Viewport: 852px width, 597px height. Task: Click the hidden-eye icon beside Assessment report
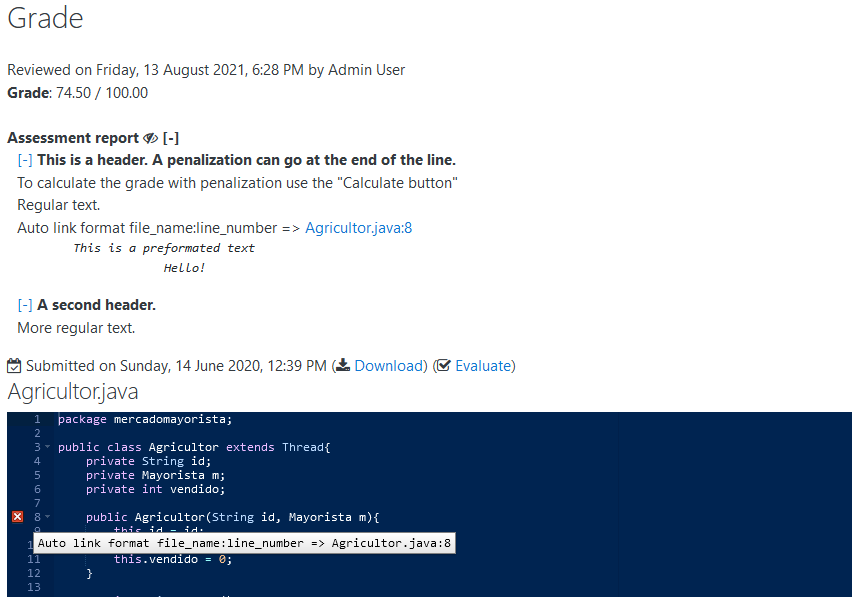[x=151, y=139]
